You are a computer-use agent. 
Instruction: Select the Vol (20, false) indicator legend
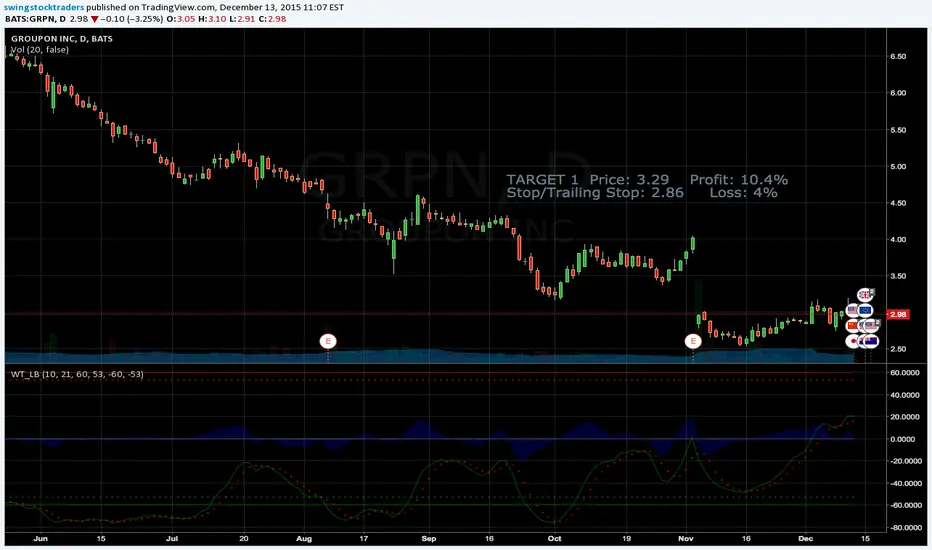(40, 49)
